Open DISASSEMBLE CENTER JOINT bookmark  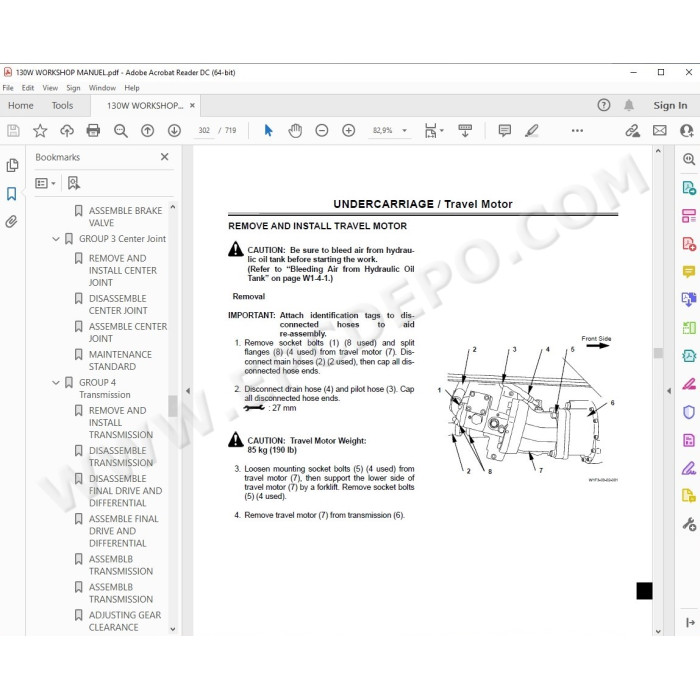(118, 304)
